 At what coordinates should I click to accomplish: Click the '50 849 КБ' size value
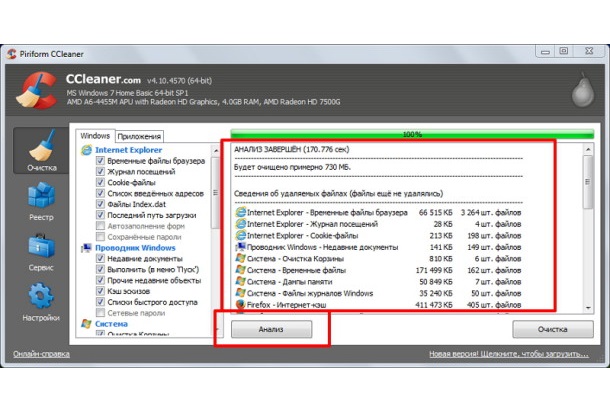[436, 282]
